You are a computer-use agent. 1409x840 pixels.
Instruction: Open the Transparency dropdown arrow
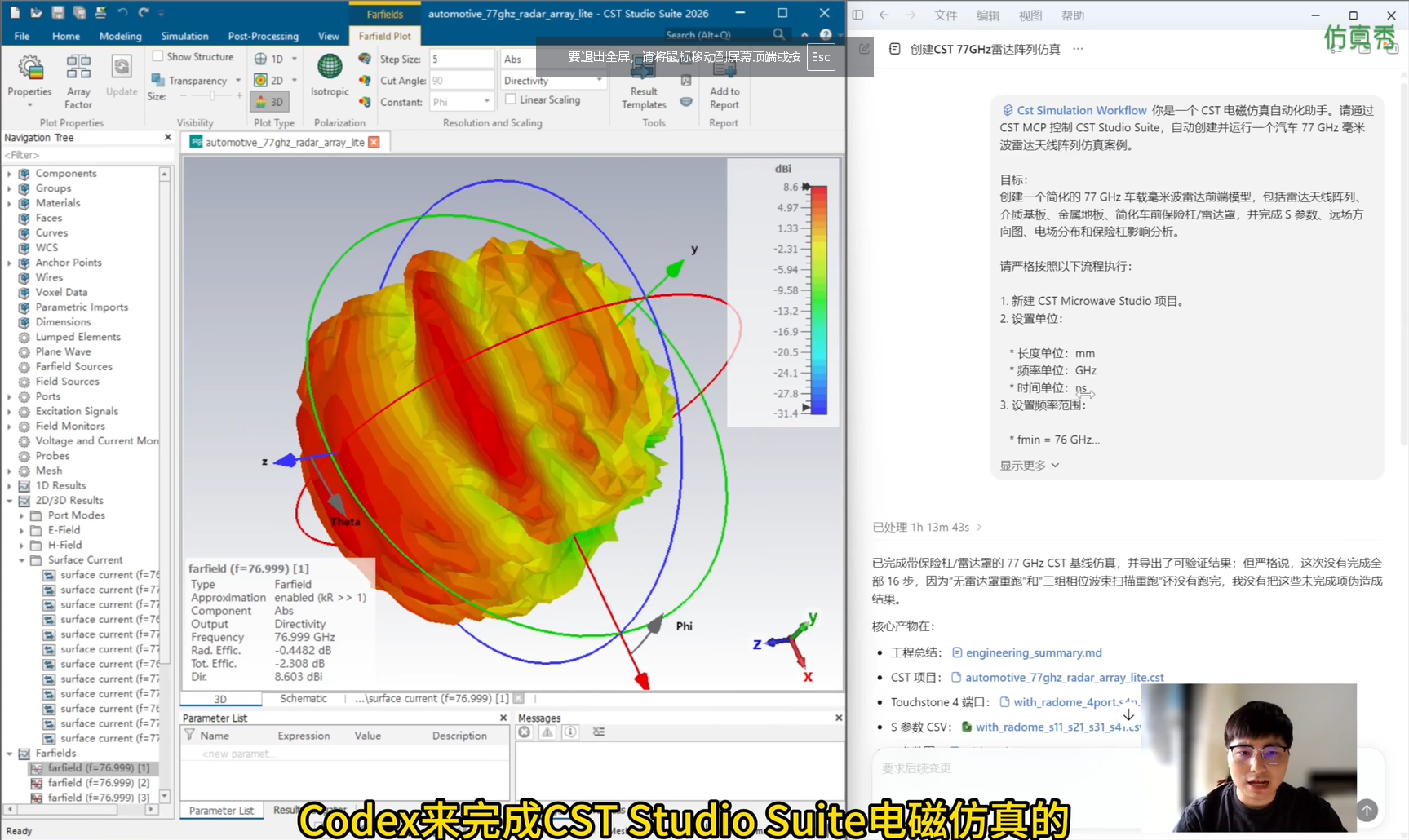coord(238,80)
